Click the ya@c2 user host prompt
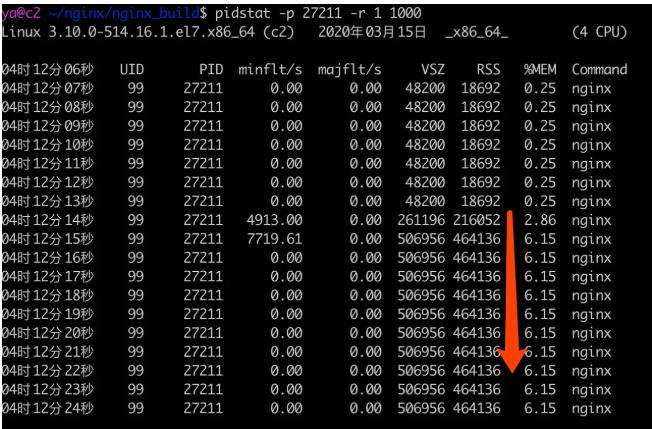Image resolution: width=652 pixels, height=429 pixels. [21, 14]
